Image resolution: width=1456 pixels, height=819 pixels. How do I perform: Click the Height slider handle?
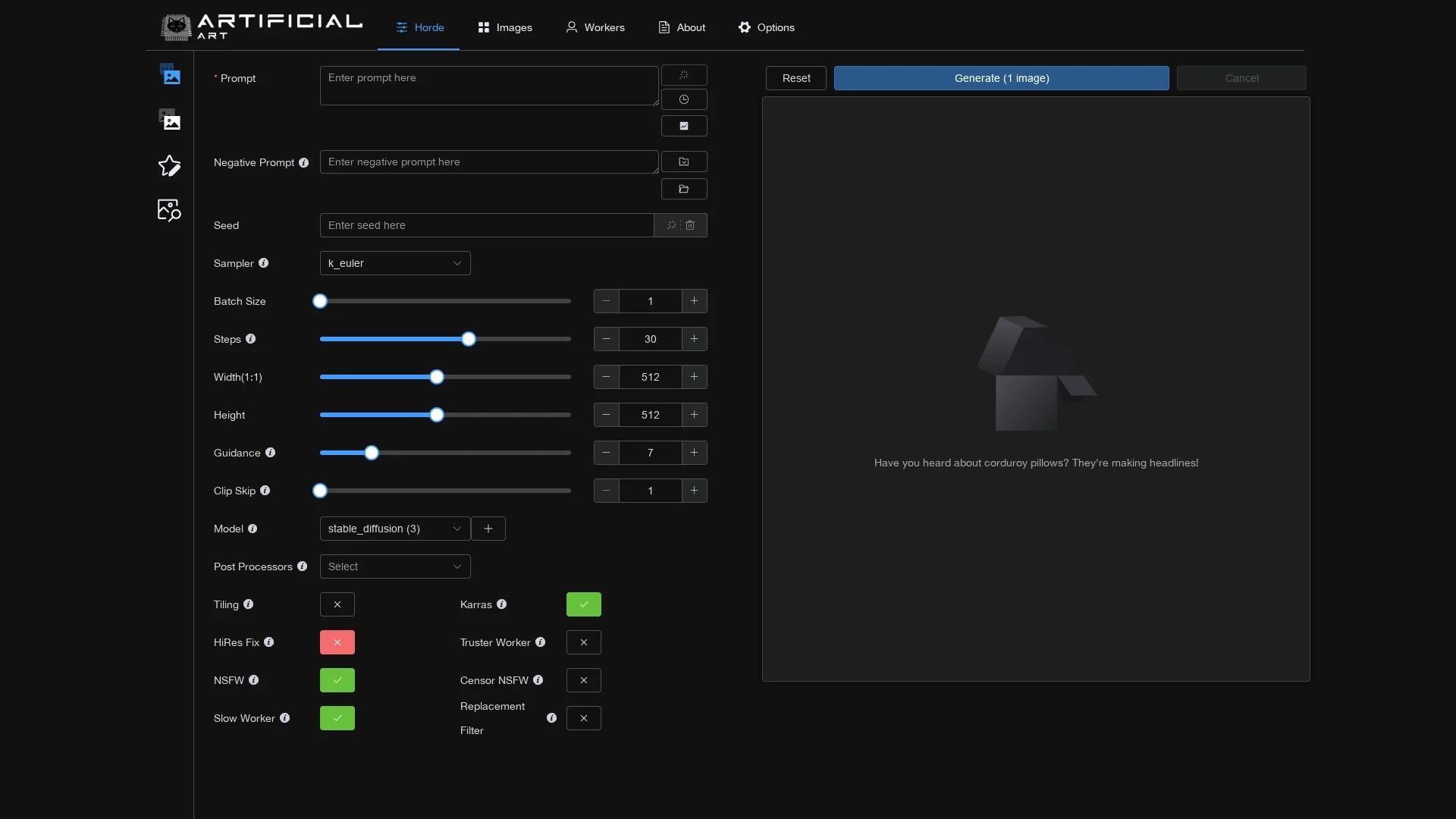point(437,415)
